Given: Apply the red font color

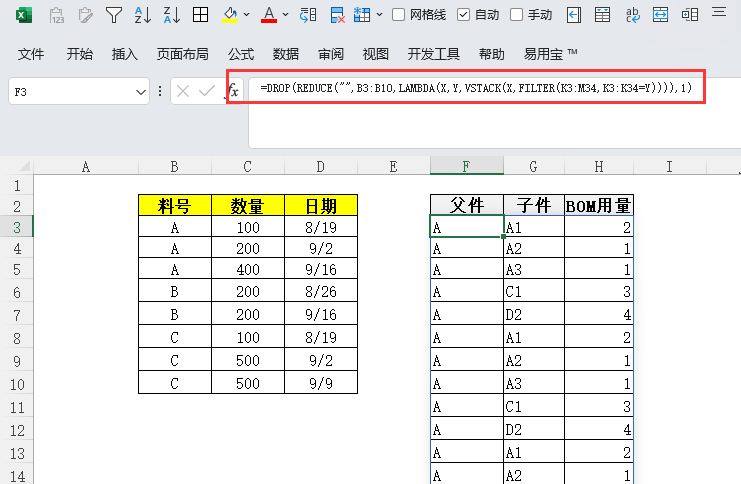Looking at the screenshot, I should 269,15.
